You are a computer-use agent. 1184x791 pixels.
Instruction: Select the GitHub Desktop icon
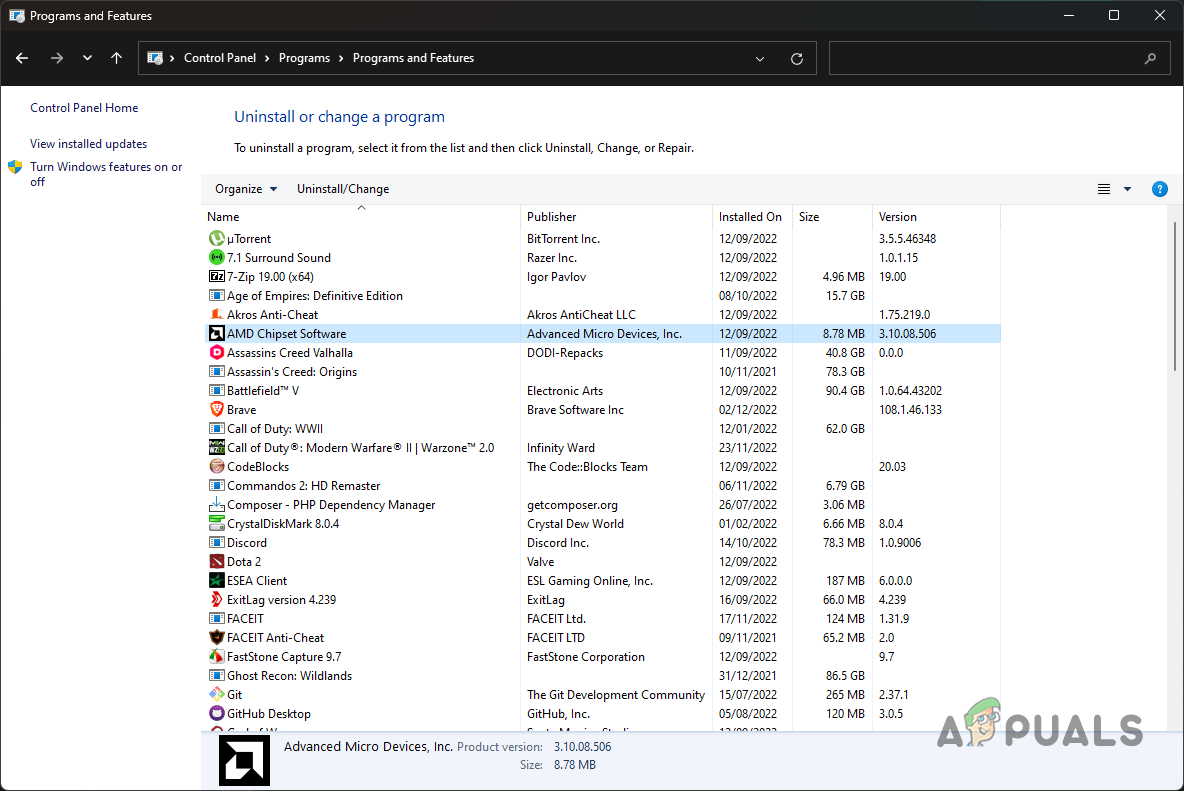coord(216,713)
